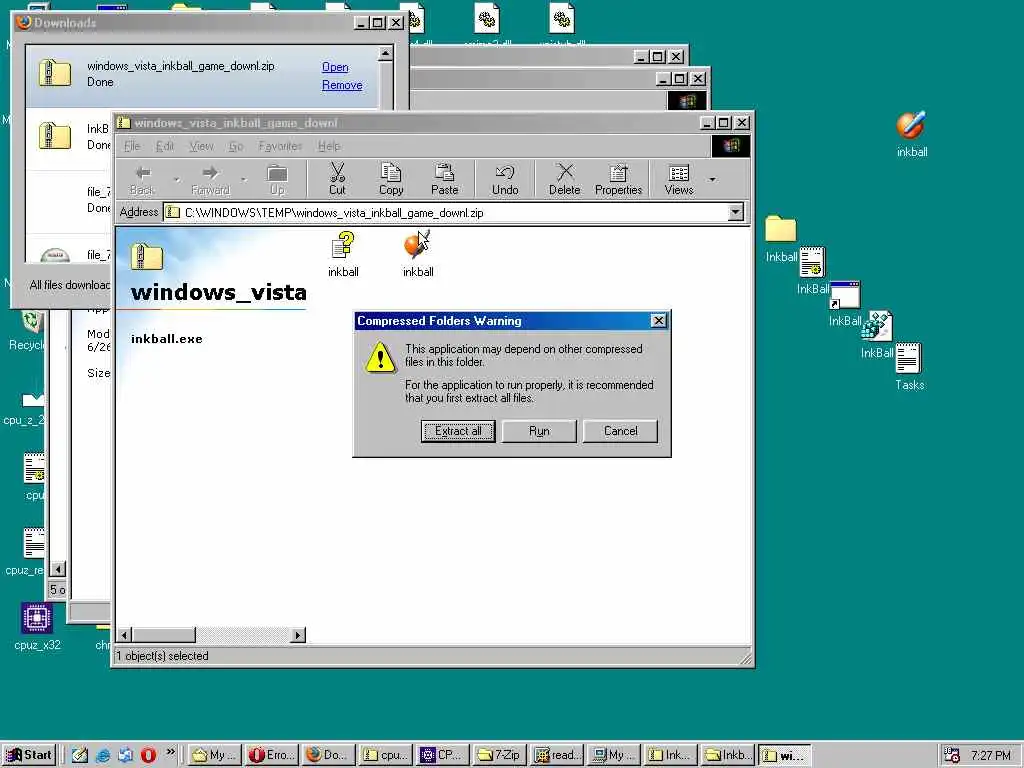This screenshot has width=1024, height=768.
Task: Click the Internet Explorer quick launch icon
Action: click(103, 755)
